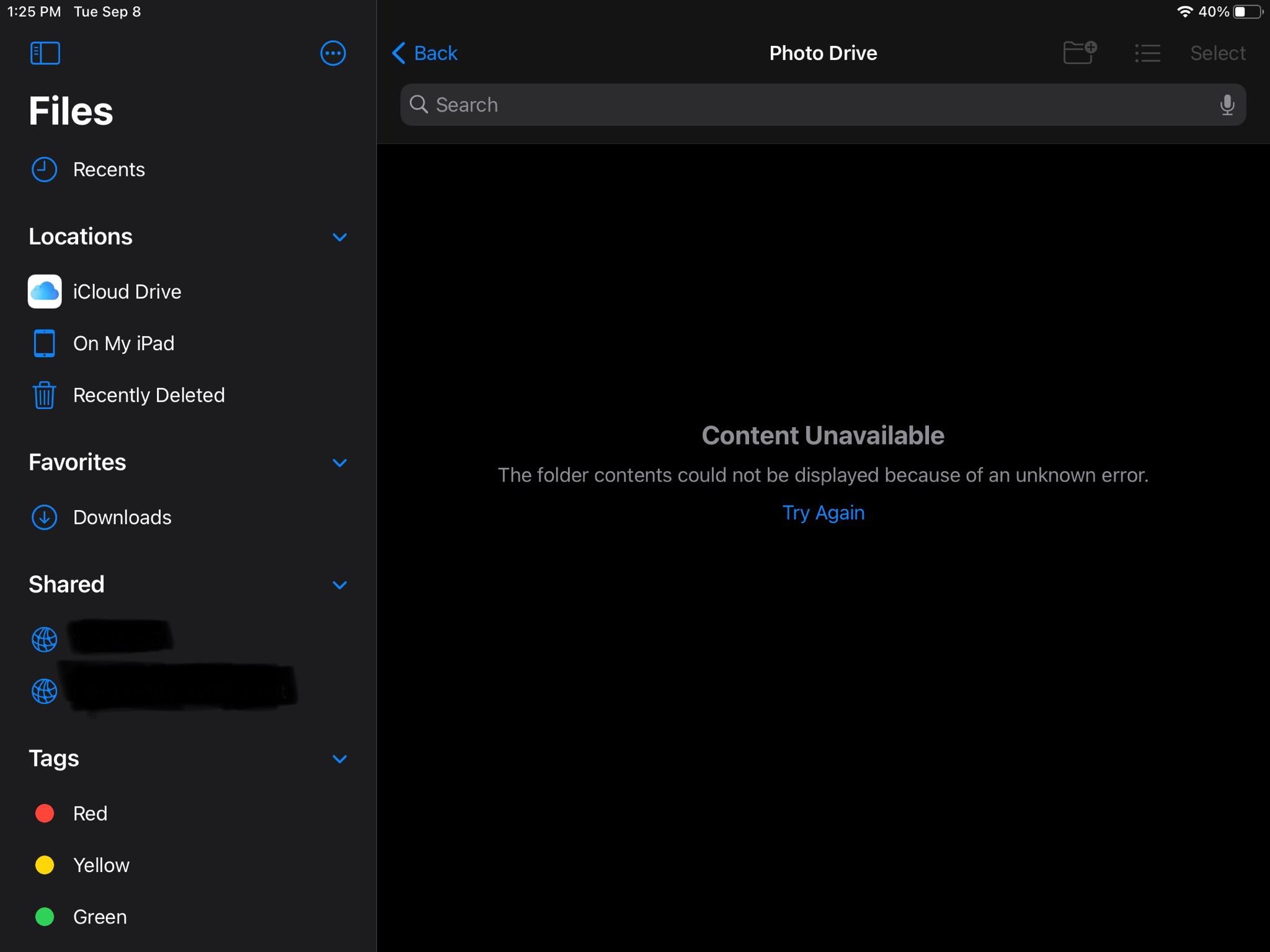Switch to list view icon
This screenshot has height=952, width=1270.
(x=1147, y=53)
